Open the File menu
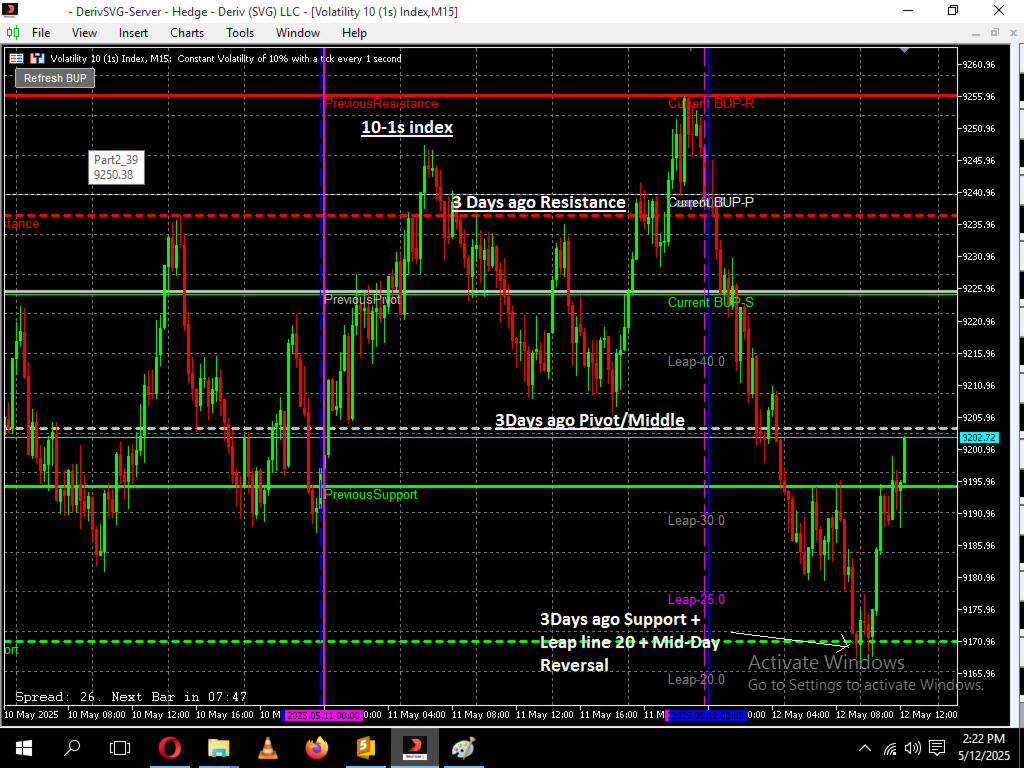The image size is (1024, 768). point(40,33)
